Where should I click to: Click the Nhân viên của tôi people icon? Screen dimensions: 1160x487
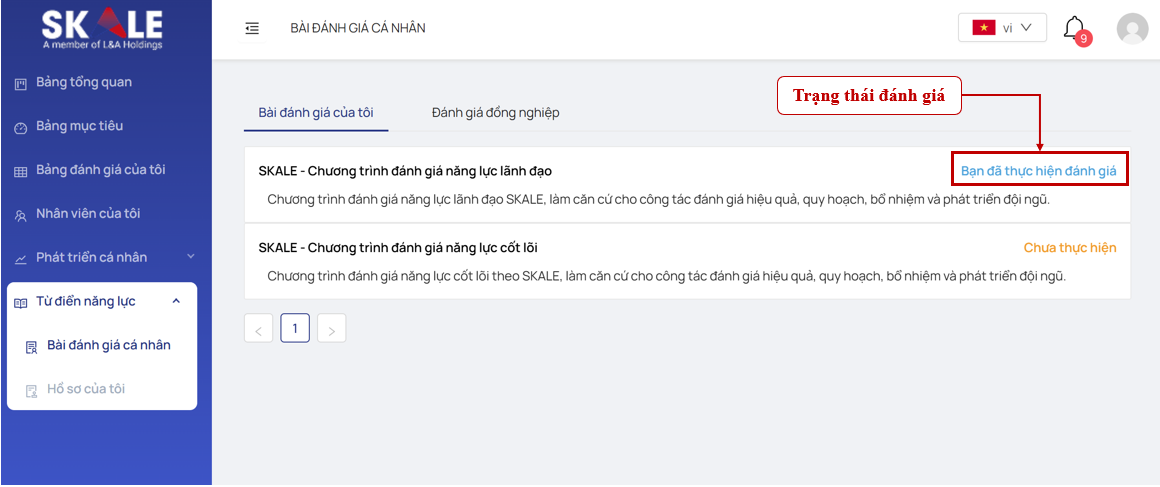click(x=20, y=215)
